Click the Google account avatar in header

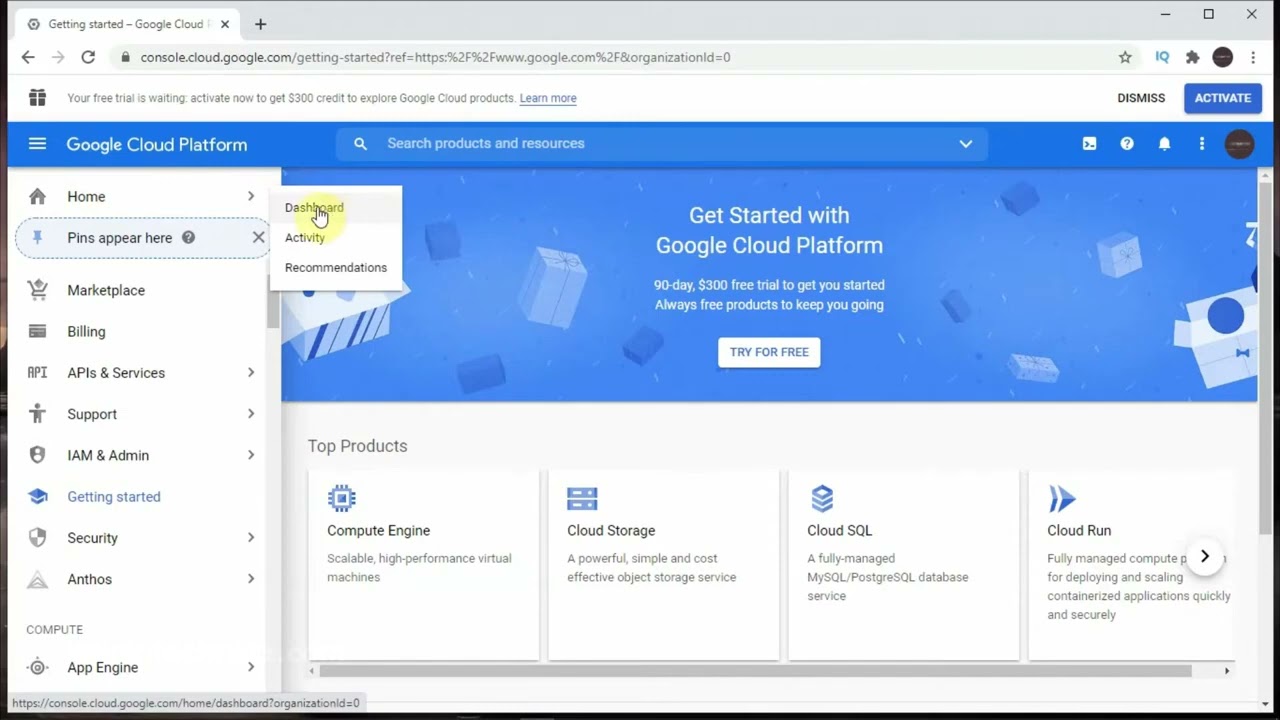[x=1239, y=144]
